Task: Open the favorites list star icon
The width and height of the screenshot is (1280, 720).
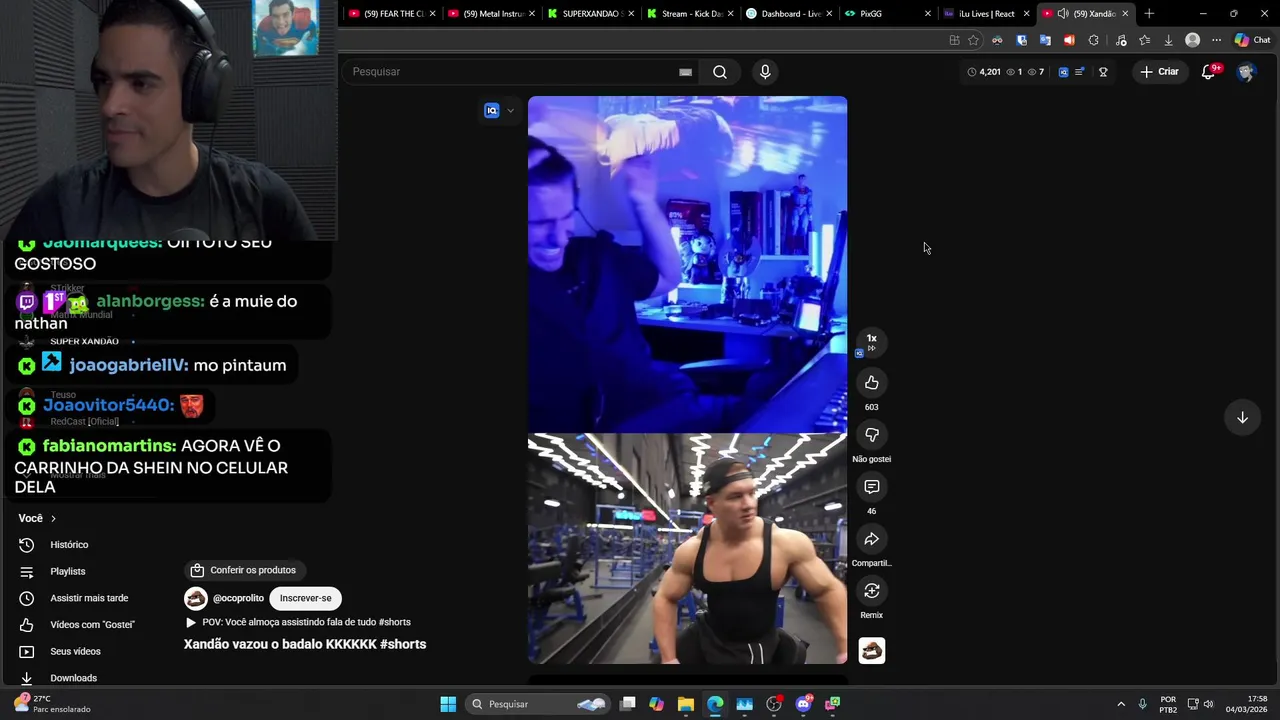Action: [1144, 40]
